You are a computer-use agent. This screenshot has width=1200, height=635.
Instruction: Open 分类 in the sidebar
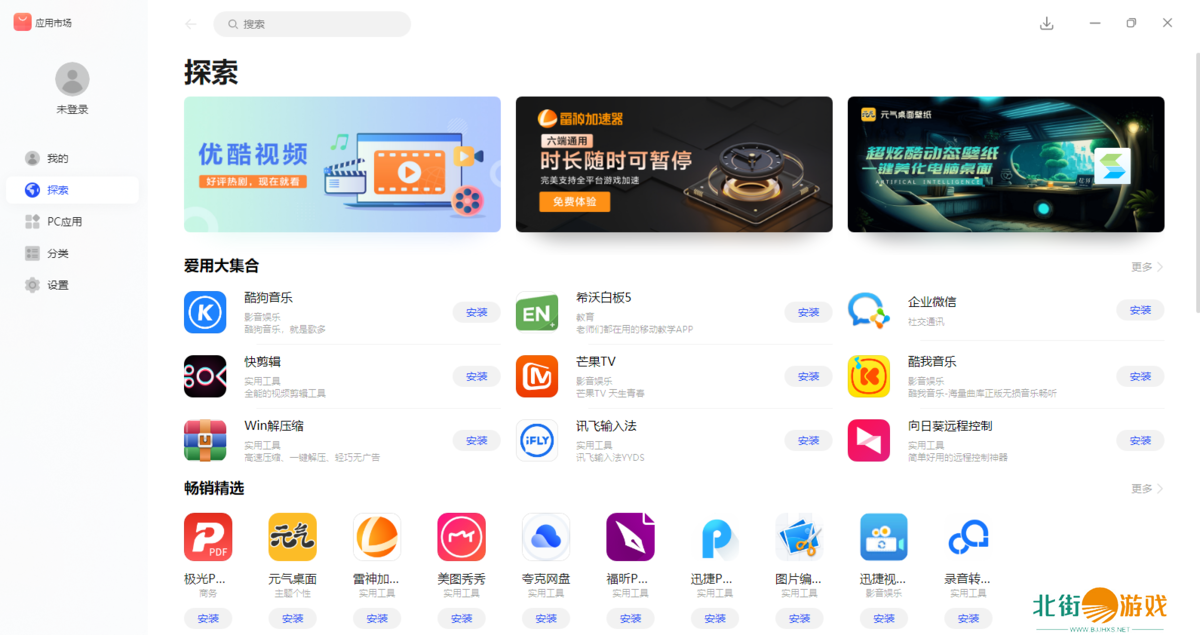click(58, 254)
